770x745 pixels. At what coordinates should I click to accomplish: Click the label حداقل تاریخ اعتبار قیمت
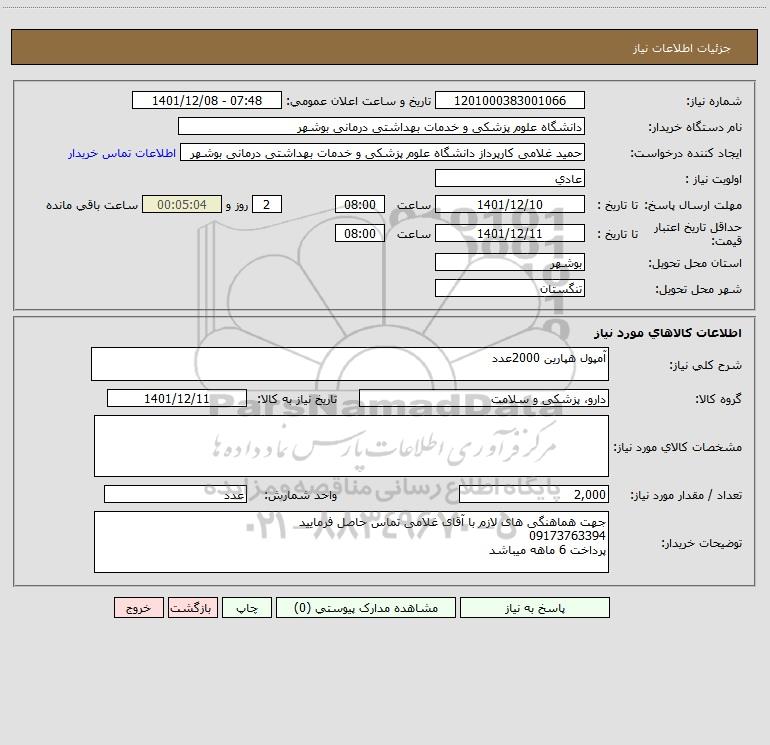[697, 234]
